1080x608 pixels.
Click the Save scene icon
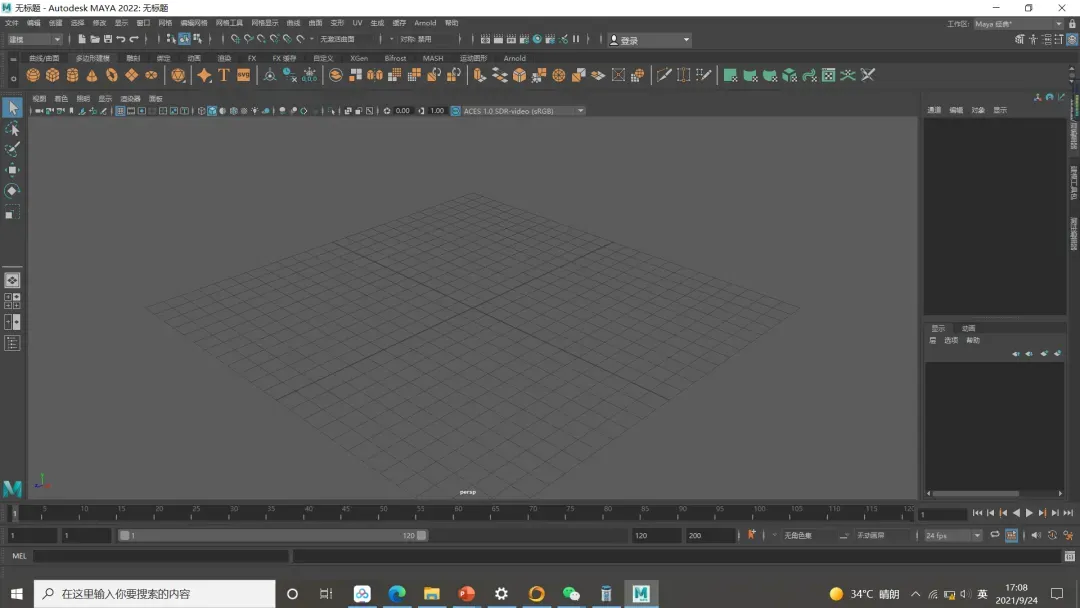107,40
